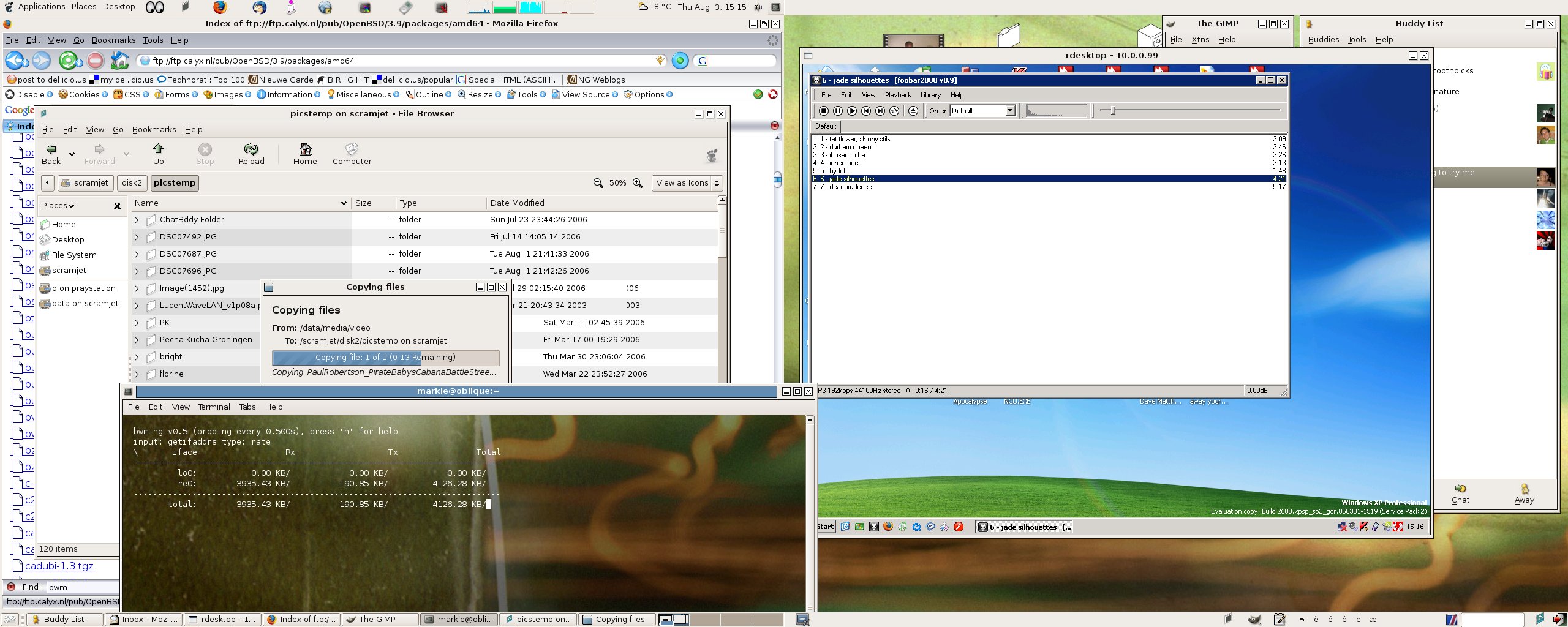Click the Firefox Back button
The image size is (1568, 627).
click(x=13, y=61)
